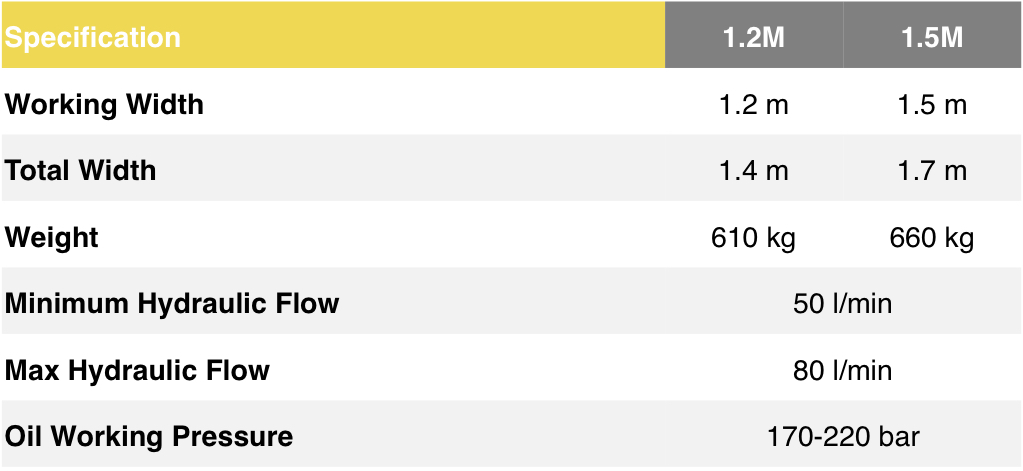
Task: Click the 1.7 m total width value
Action: (x=932, y=171)
